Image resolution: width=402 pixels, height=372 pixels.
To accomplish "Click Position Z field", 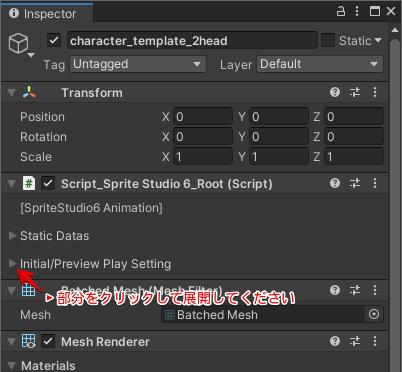I will (354, 117).
